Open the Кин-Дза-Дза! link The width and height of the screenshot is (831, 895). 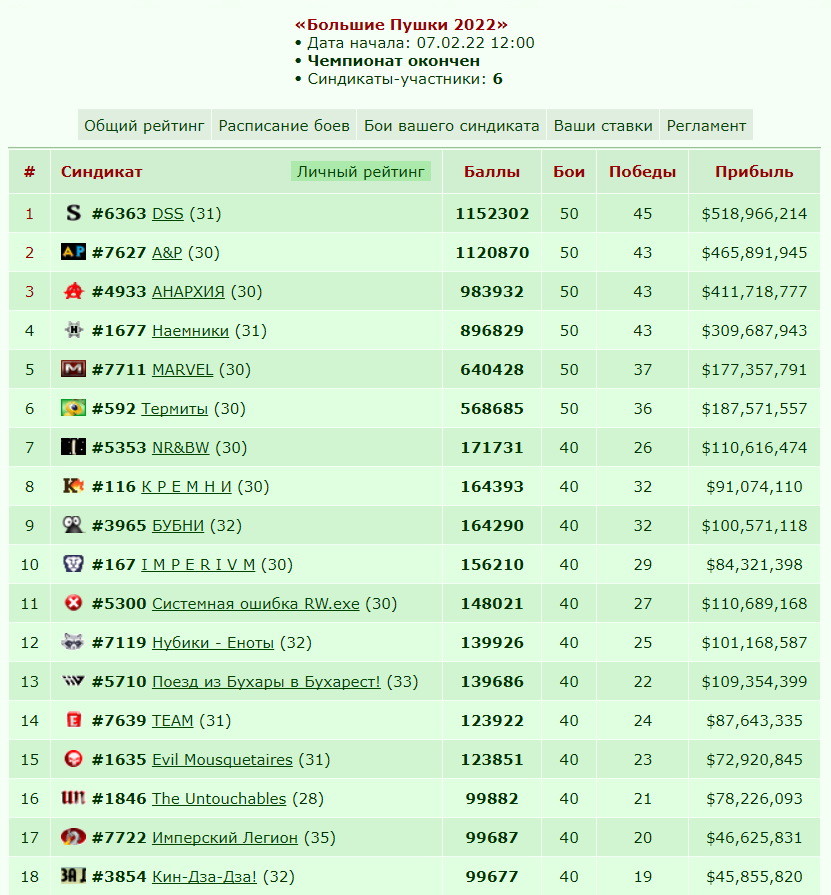coord(204,876)
